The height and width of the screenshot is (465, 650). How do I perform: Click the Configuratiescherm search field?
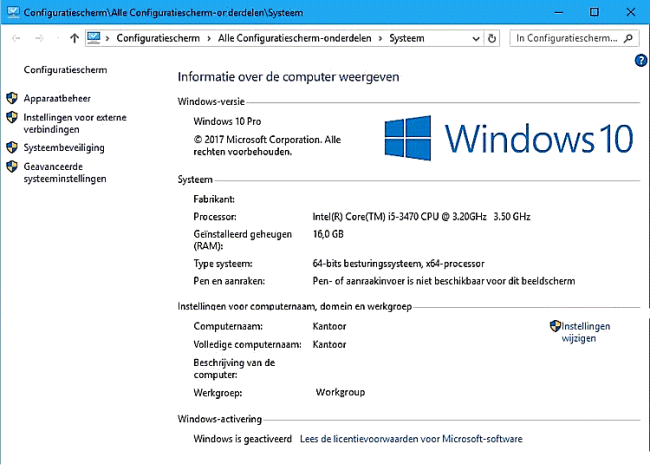click(565, 39)
